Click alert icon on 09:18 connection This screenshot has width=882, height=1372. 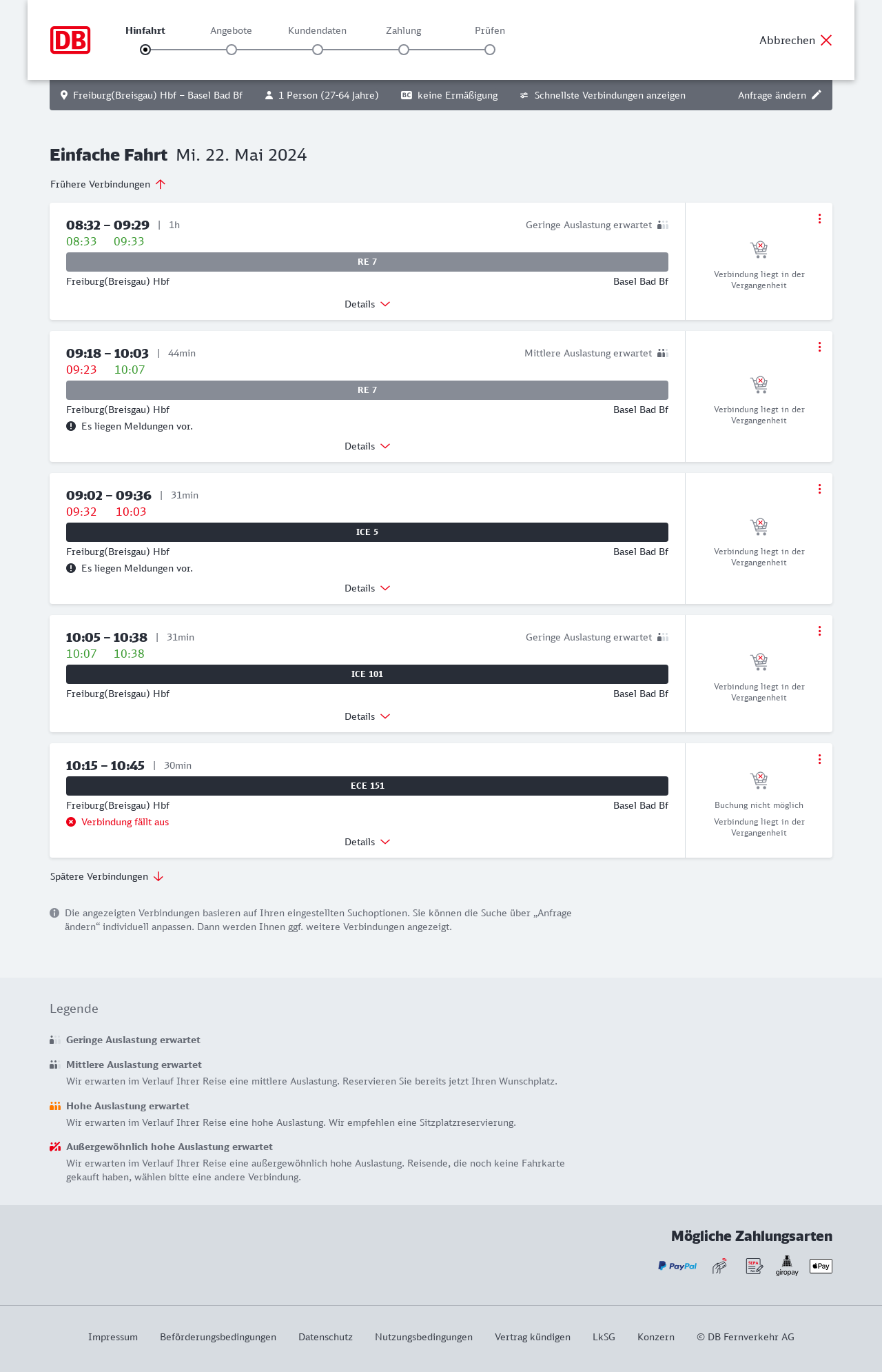click(x=71, y=426)
